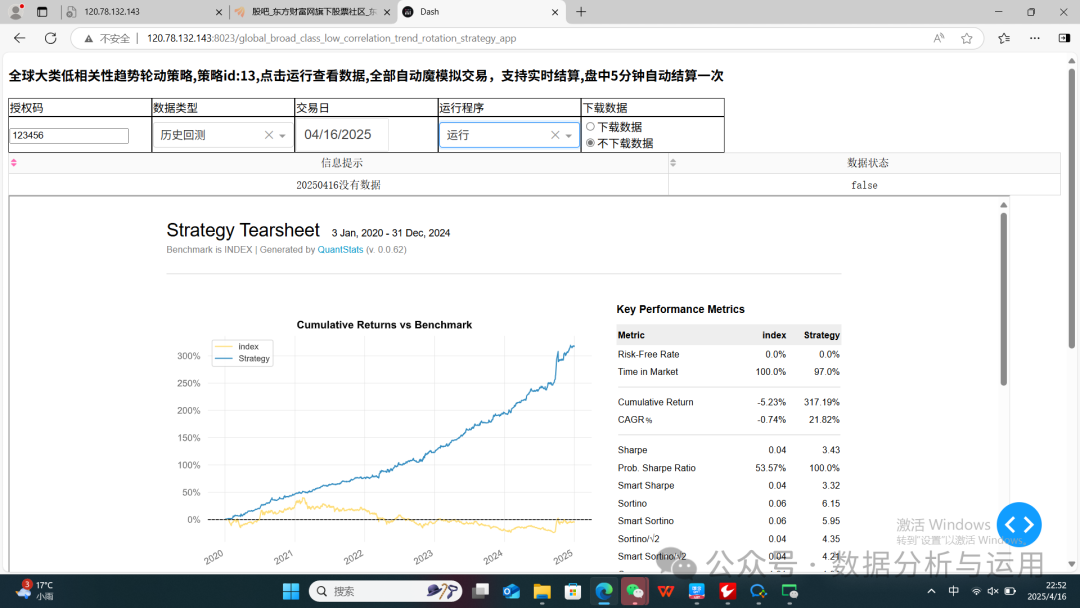Reload the current page
The image size is (1080, 608).
[50, 39]
